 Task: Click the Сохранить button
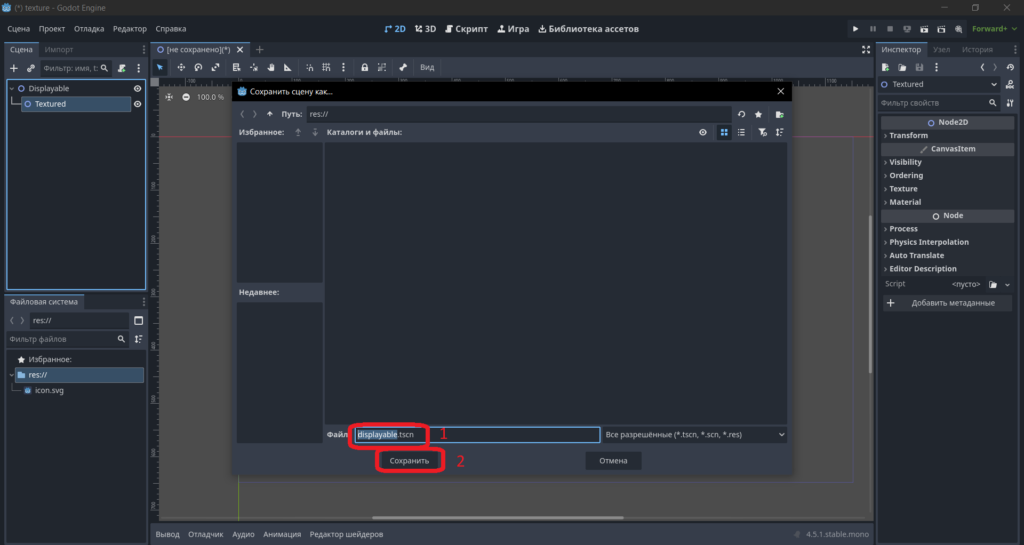[409, 461]
